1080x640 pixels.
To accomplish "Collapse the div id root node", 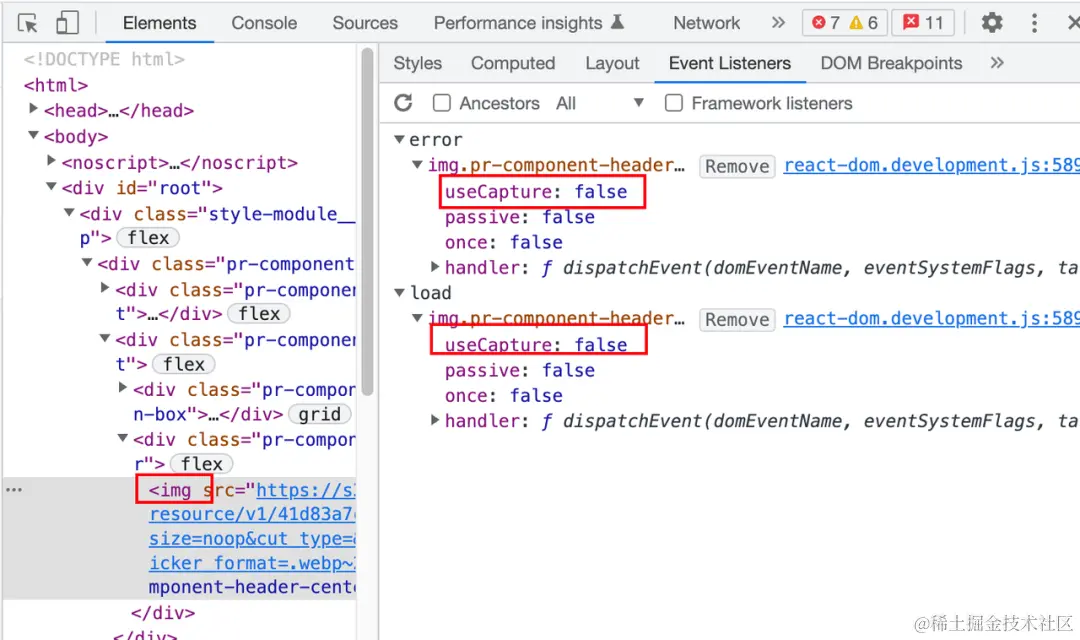I will pos(51,187).
